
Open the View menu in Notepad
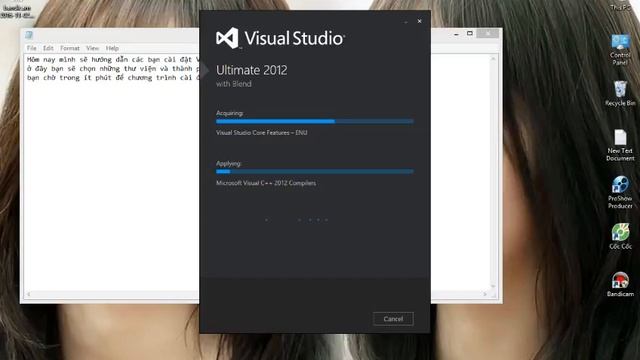93,48
